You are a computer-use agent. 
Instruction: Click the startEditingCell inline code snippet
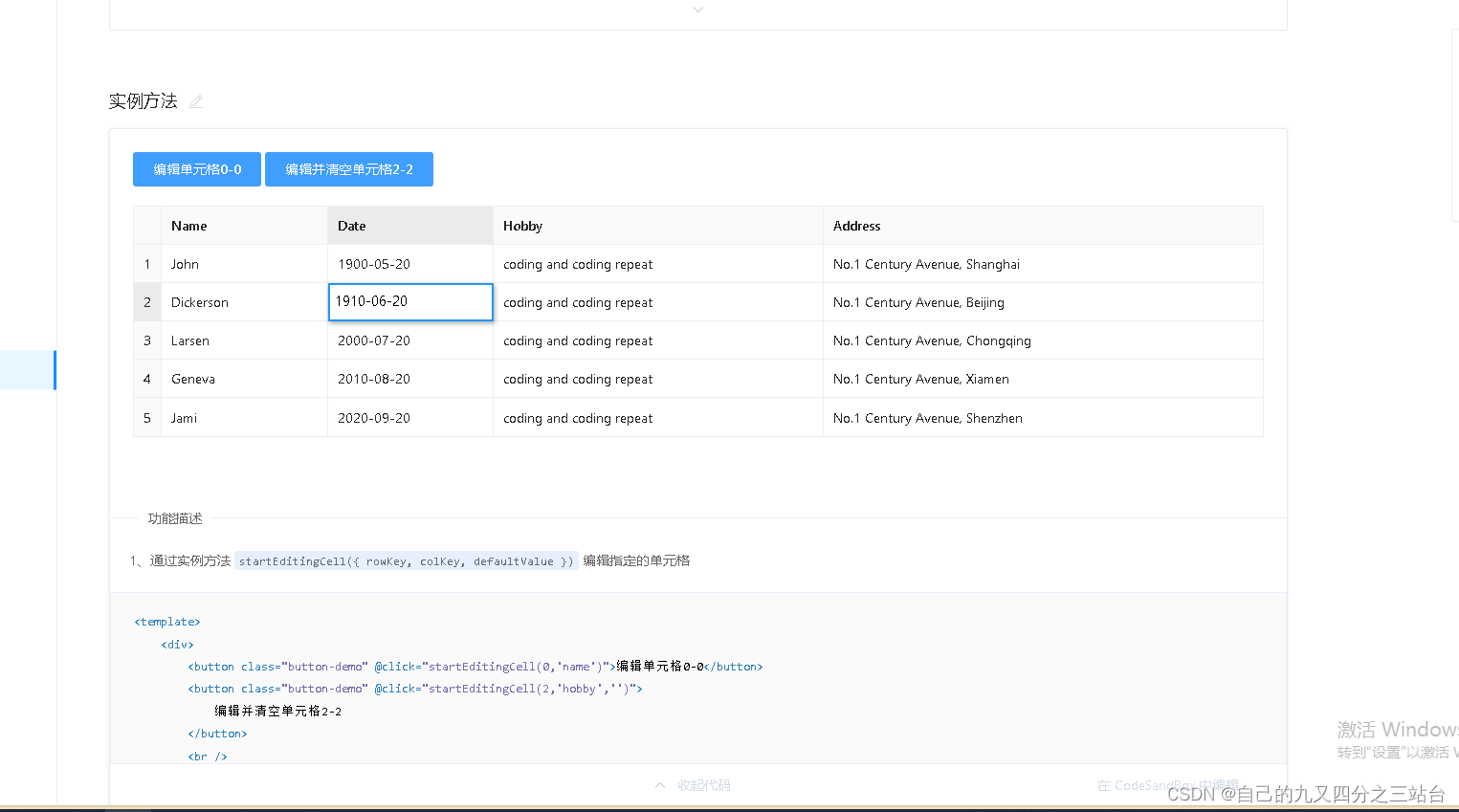click(406, 561)
